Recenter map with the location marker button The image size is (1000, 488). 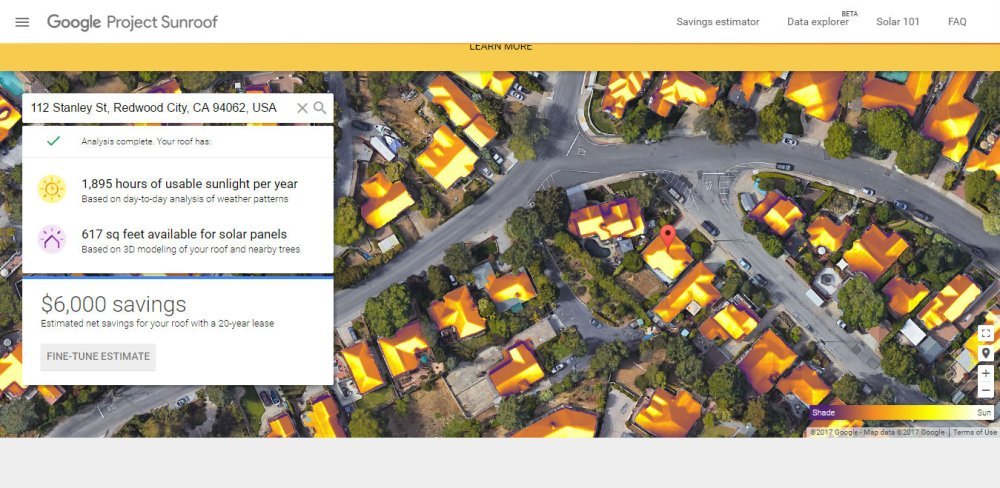point(986,353)
